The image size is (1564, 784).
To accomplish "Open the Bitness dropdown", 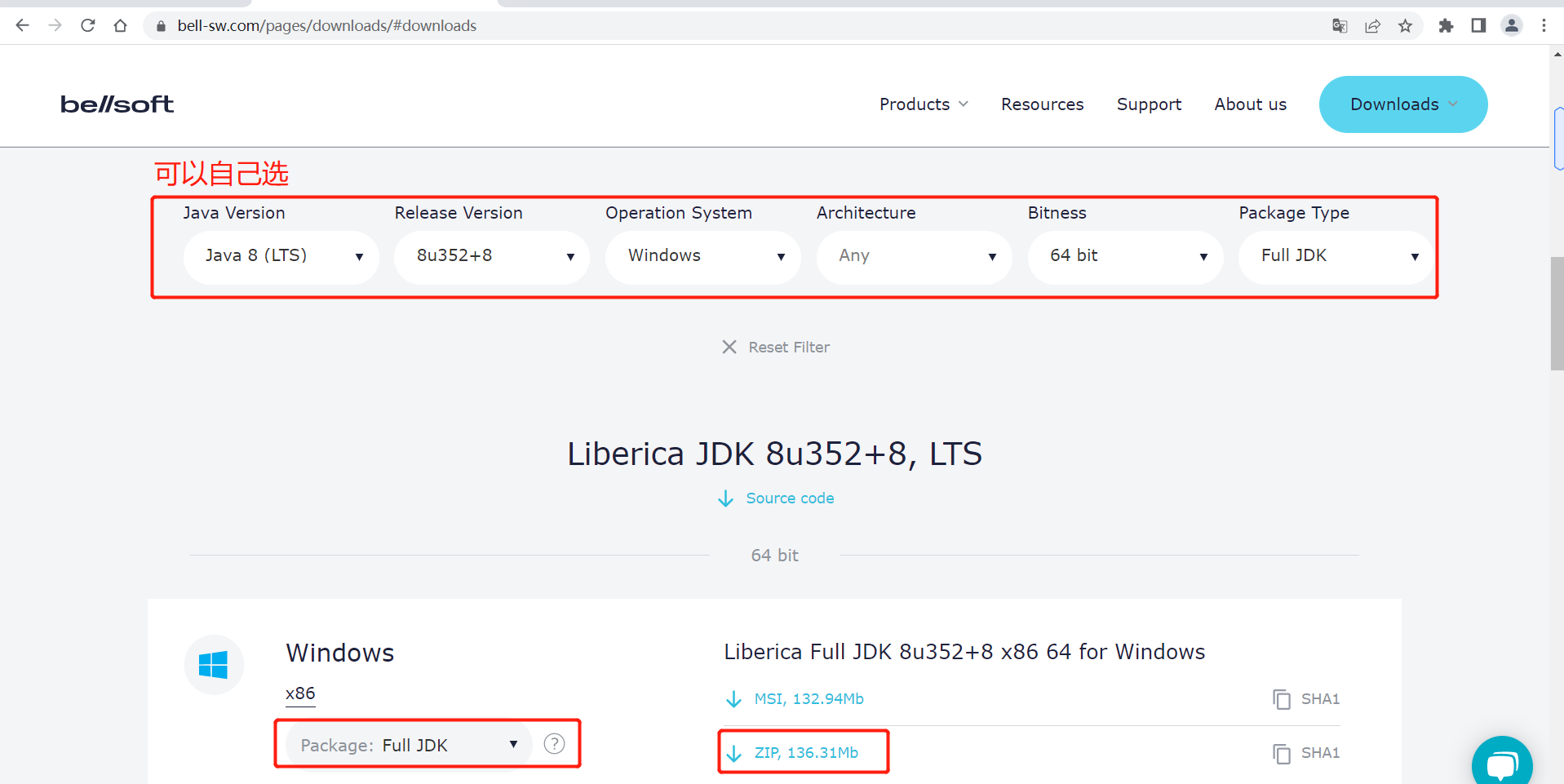I will pos(1126,256).
